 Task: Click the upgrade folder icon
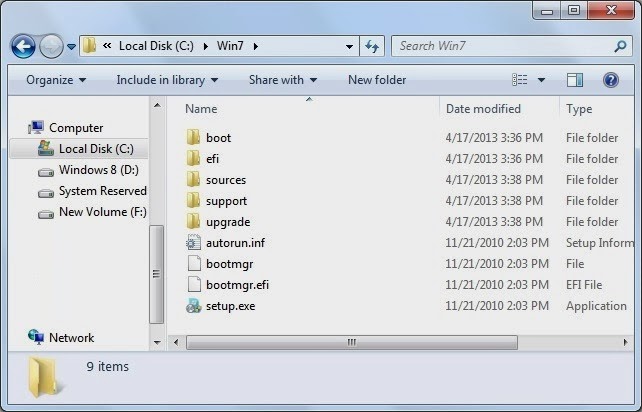[x=193, y=221]
